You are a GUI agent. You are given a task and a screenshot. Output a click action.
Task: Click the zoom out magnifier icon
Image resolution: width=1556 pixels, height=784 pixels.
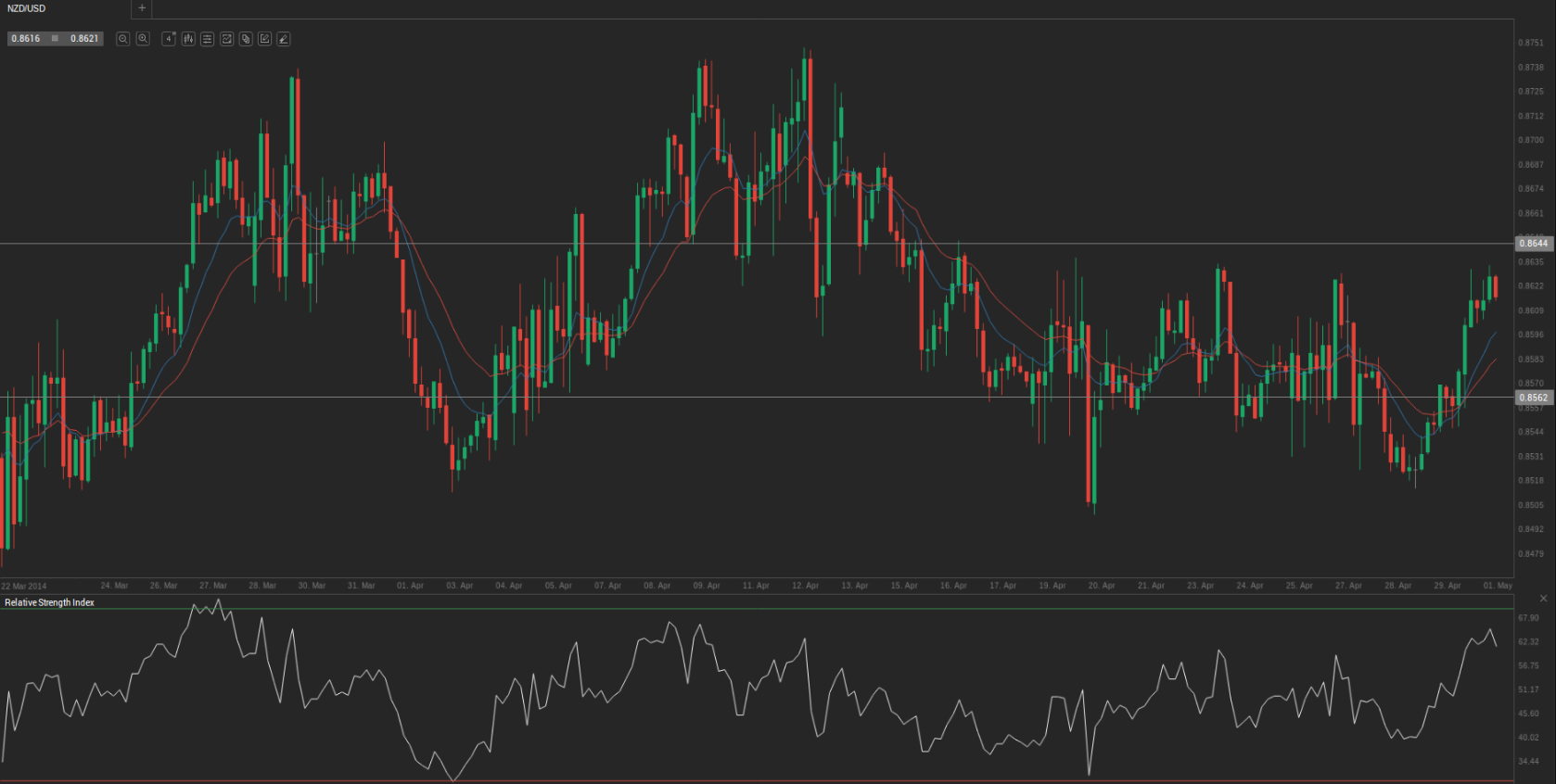click(x=122, y=39)
